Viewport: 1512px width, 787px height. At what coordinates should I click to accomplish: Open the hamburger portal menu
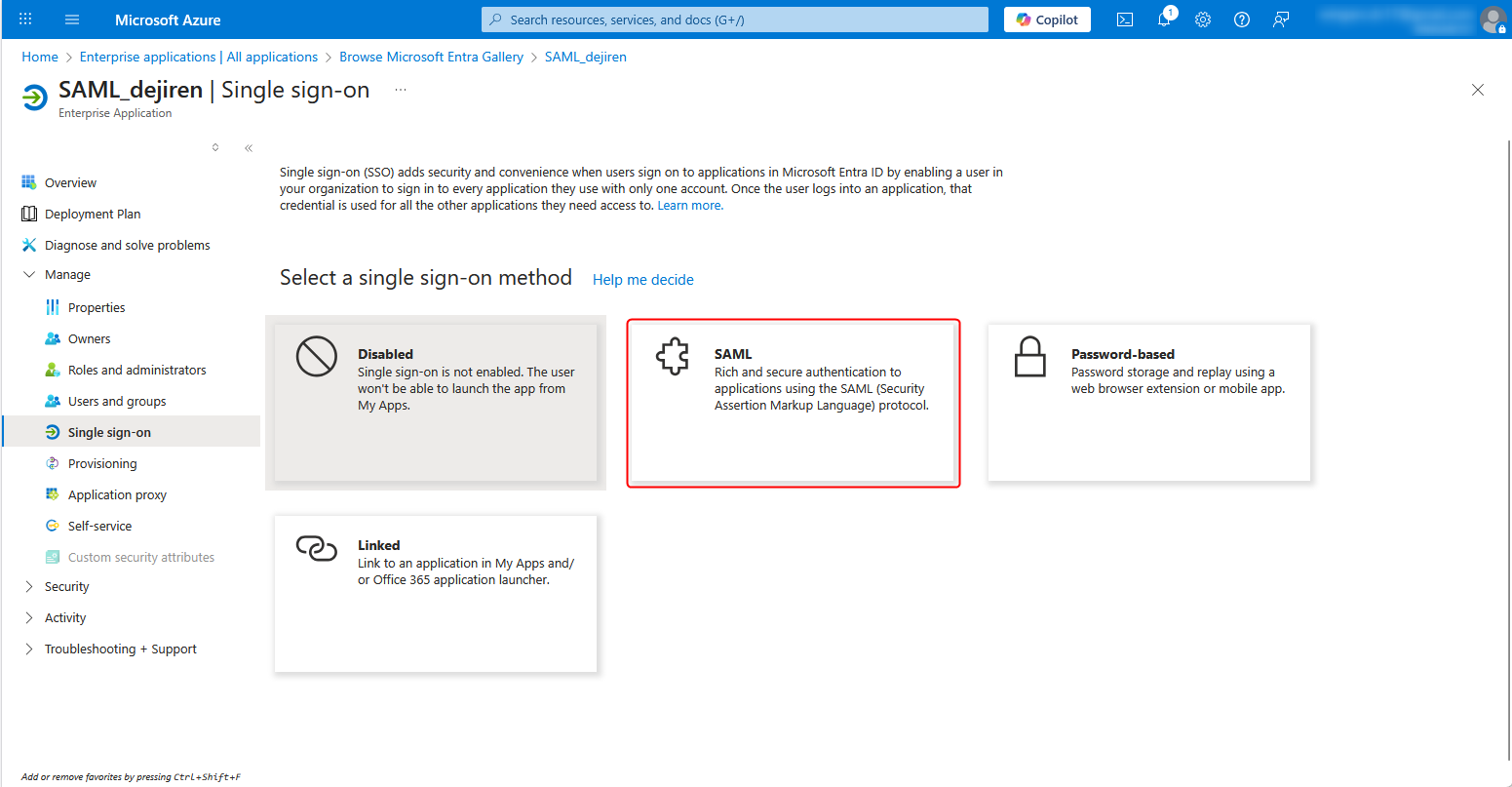point(72,20)
